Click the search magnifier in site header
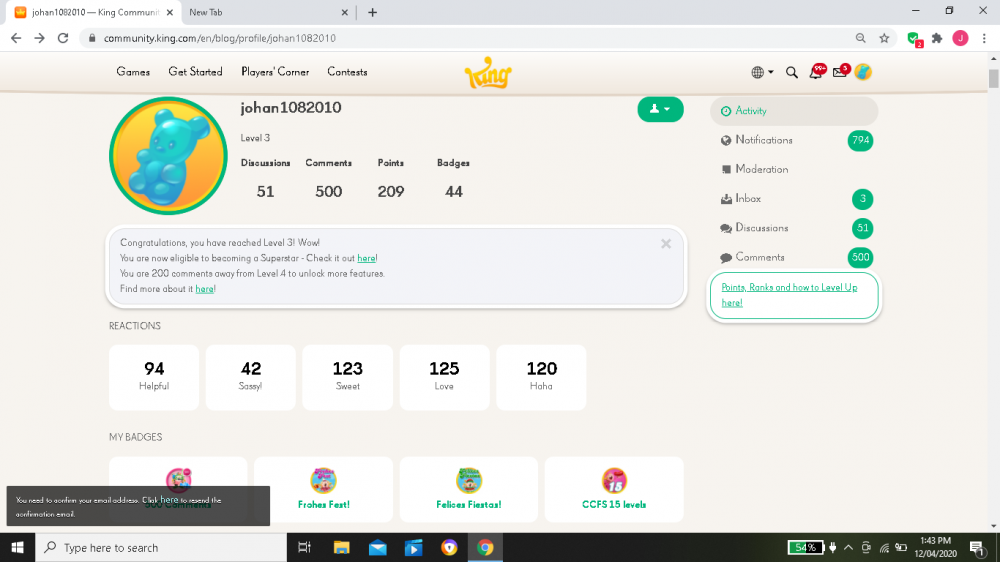The width and height of the screenshot is (1000, 562). (x=791, y=73)
